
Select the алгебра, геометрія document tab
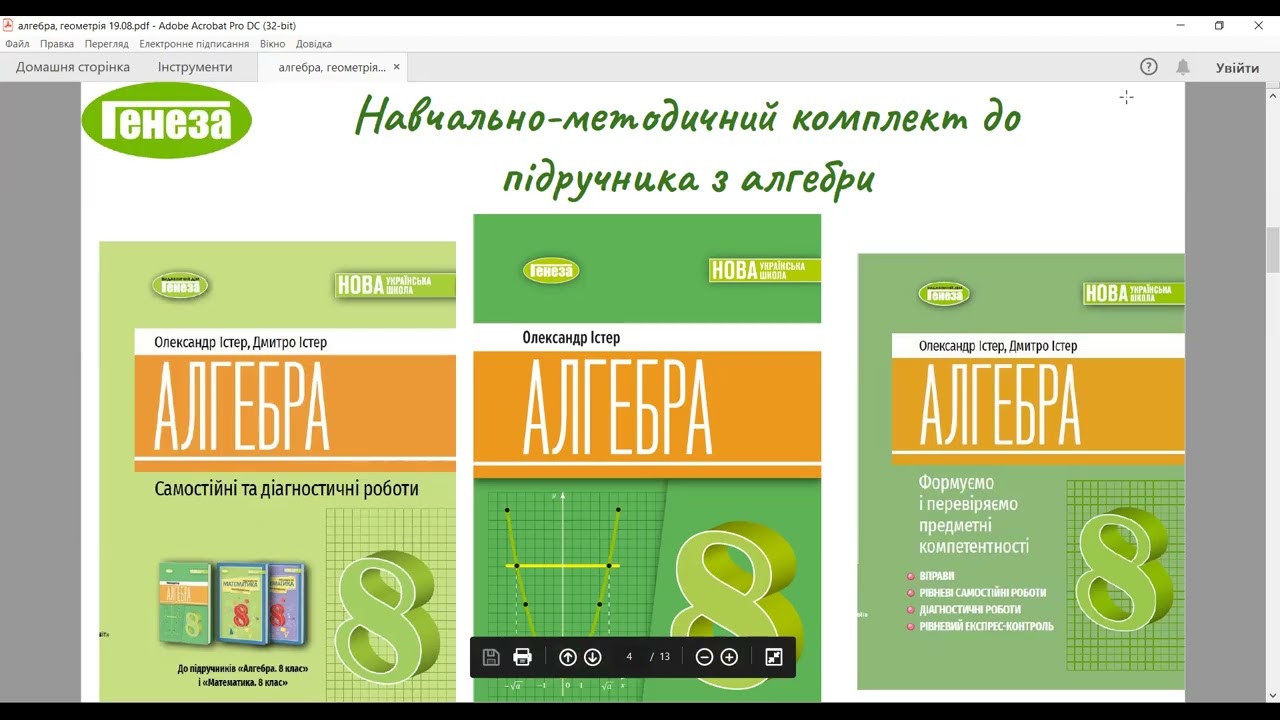[x=332, y=67]
